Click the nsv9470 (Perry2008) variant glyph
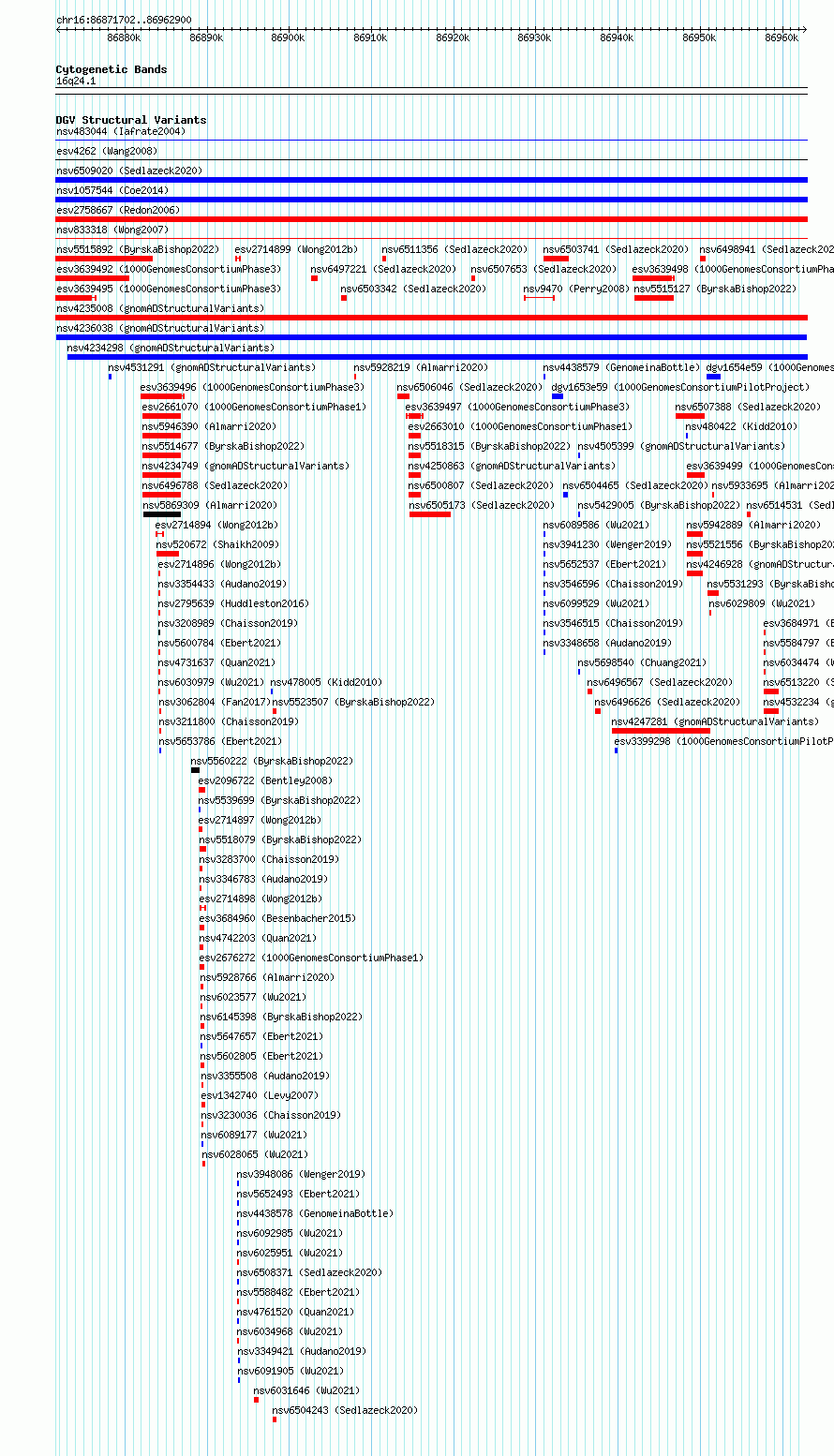834x1456 pixels. [539, 298]
